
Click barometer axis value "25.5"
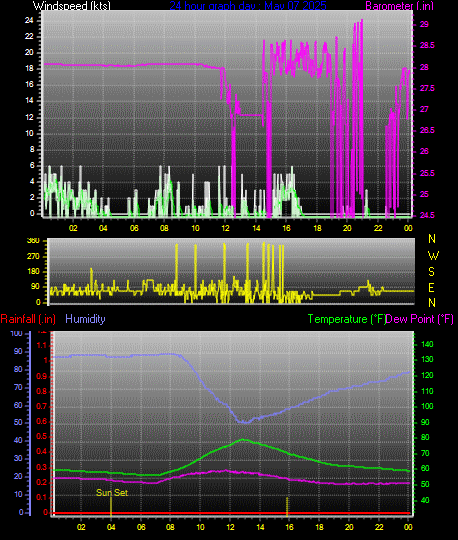tap(427, 173)
